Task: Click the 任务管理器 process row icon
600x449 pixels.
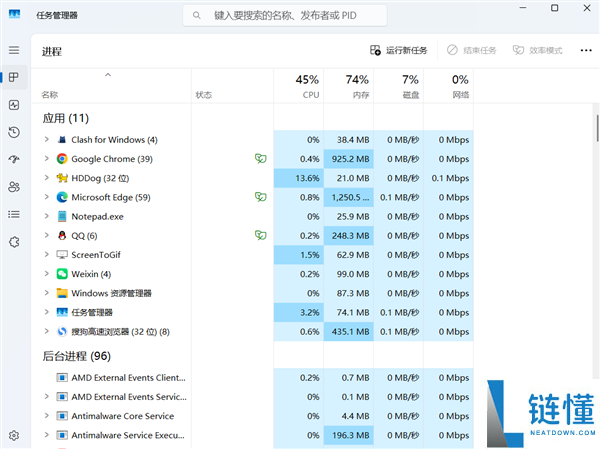Action: click(x=62, y=312)
